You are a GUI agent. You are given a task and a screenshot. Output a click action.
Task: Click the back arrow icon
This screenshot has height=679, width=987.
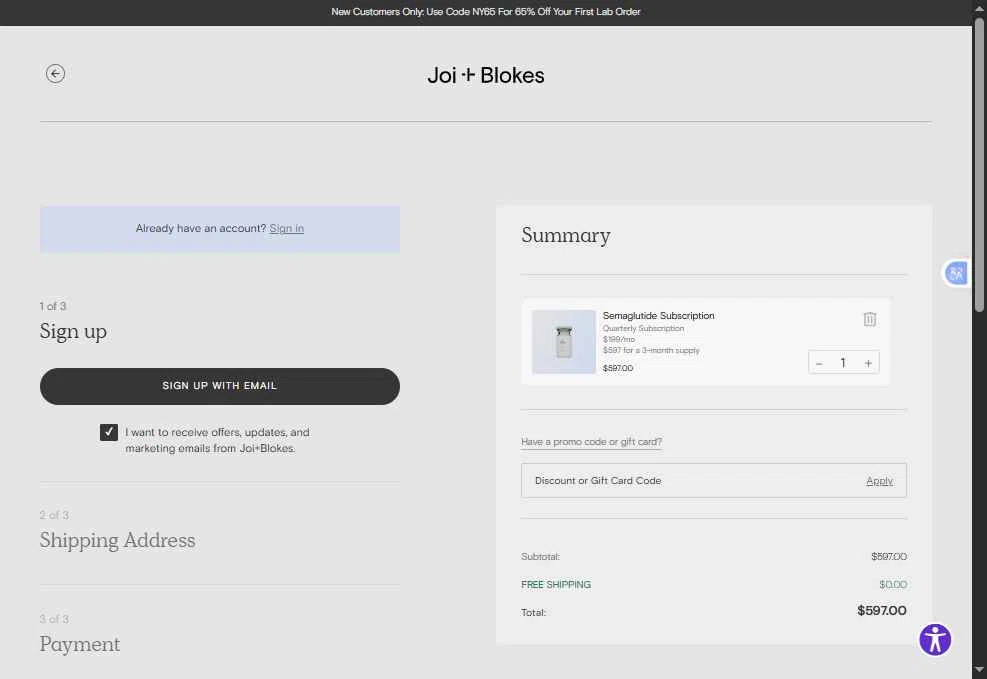[55, 74]
